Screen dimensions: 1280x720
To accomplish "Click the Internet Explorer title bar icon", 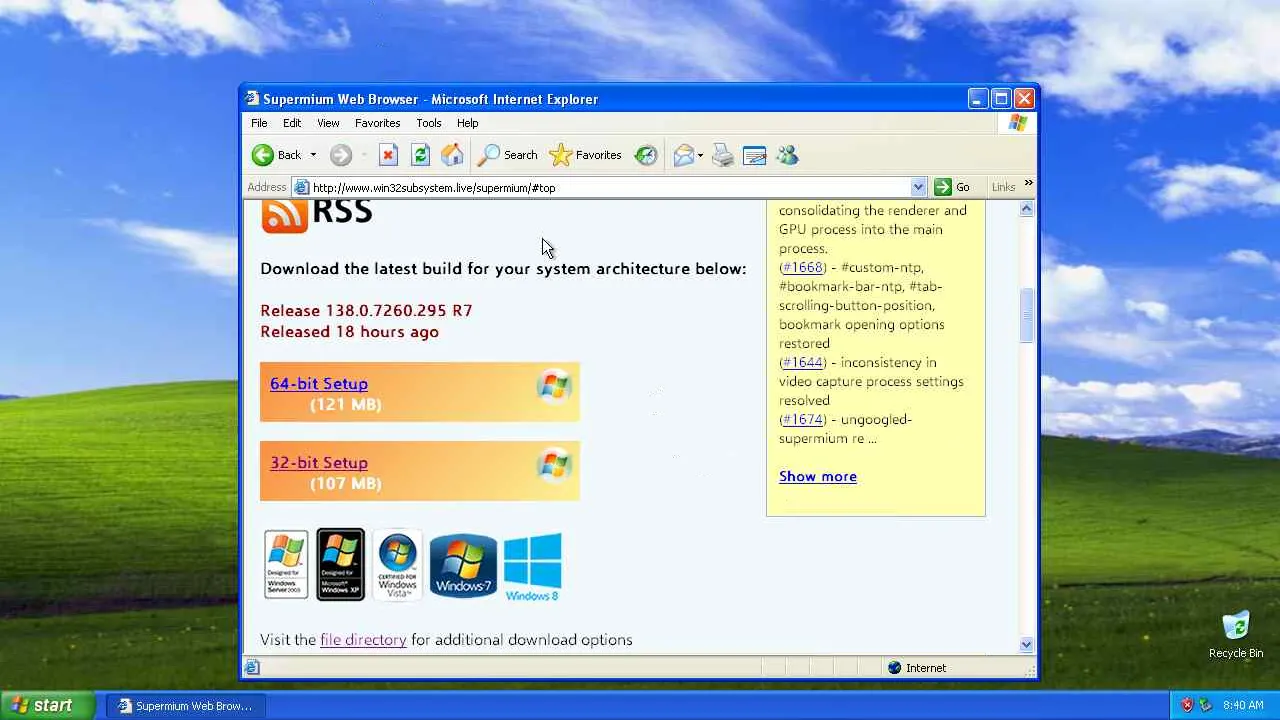I will (x=253, y=99).
